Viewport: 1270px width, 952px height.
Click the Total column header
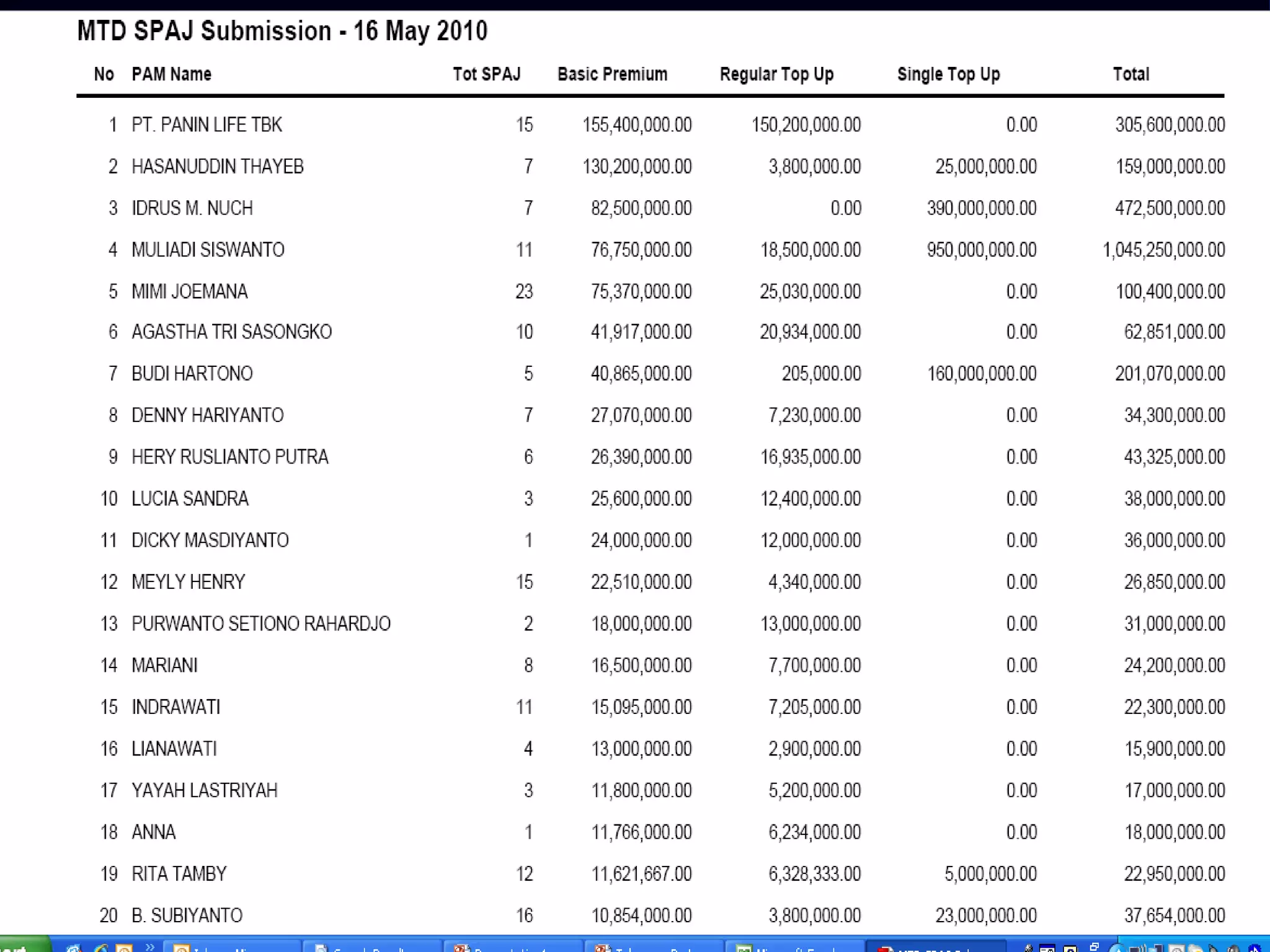click(1130, 74)
